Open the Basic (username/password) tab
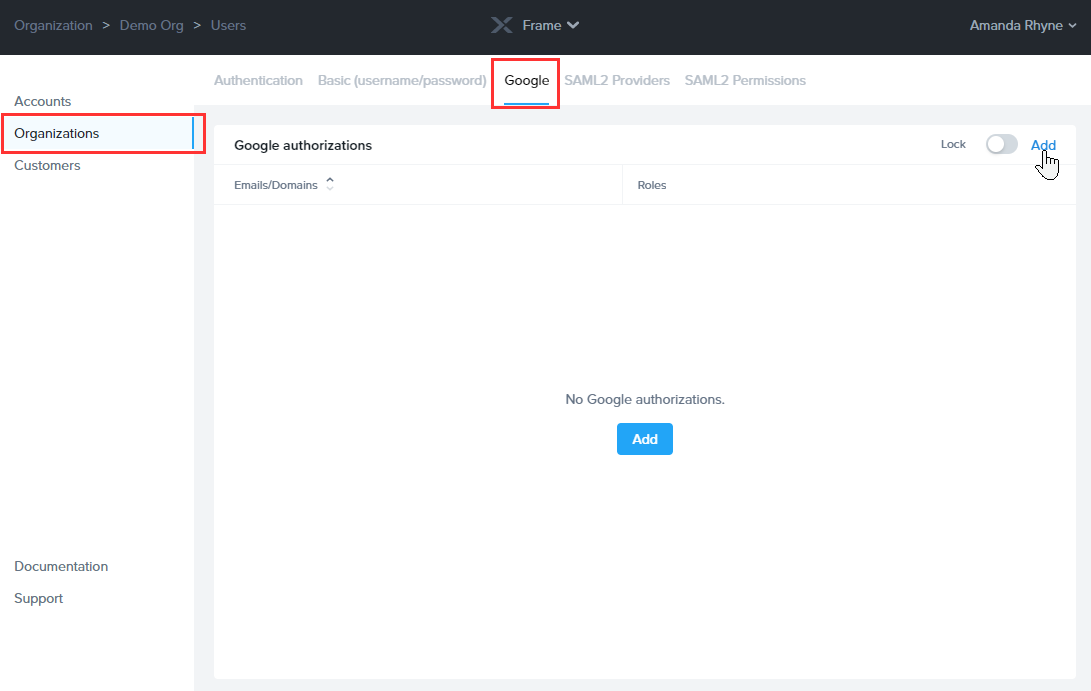This screenshot has height=691, width=1091. (402, 80)
